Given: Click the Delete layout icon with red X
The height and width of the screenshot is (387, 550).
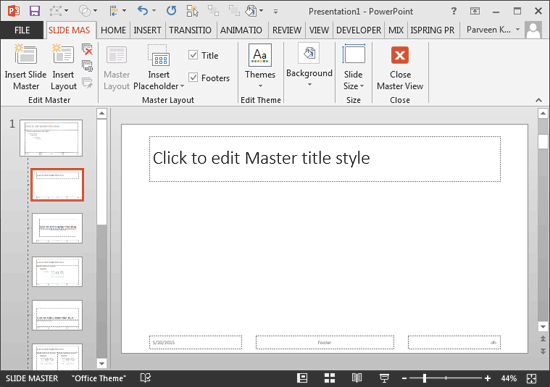Looking at the screenshot, I should (87, 49).
